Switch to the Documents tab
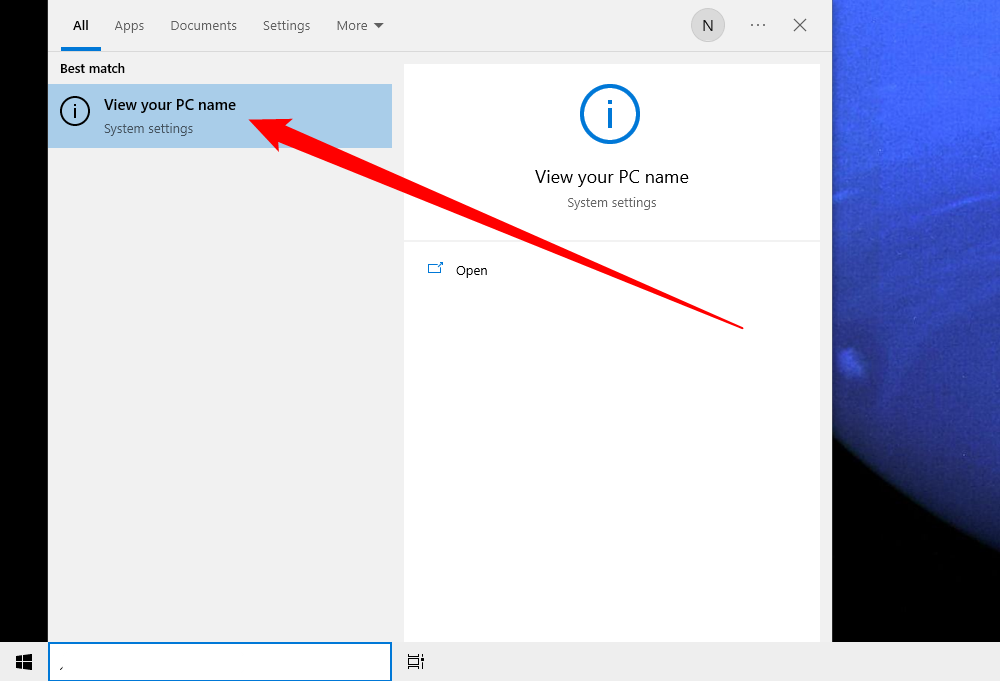Screen dimensions: 1000x681 tap(203, 25)
